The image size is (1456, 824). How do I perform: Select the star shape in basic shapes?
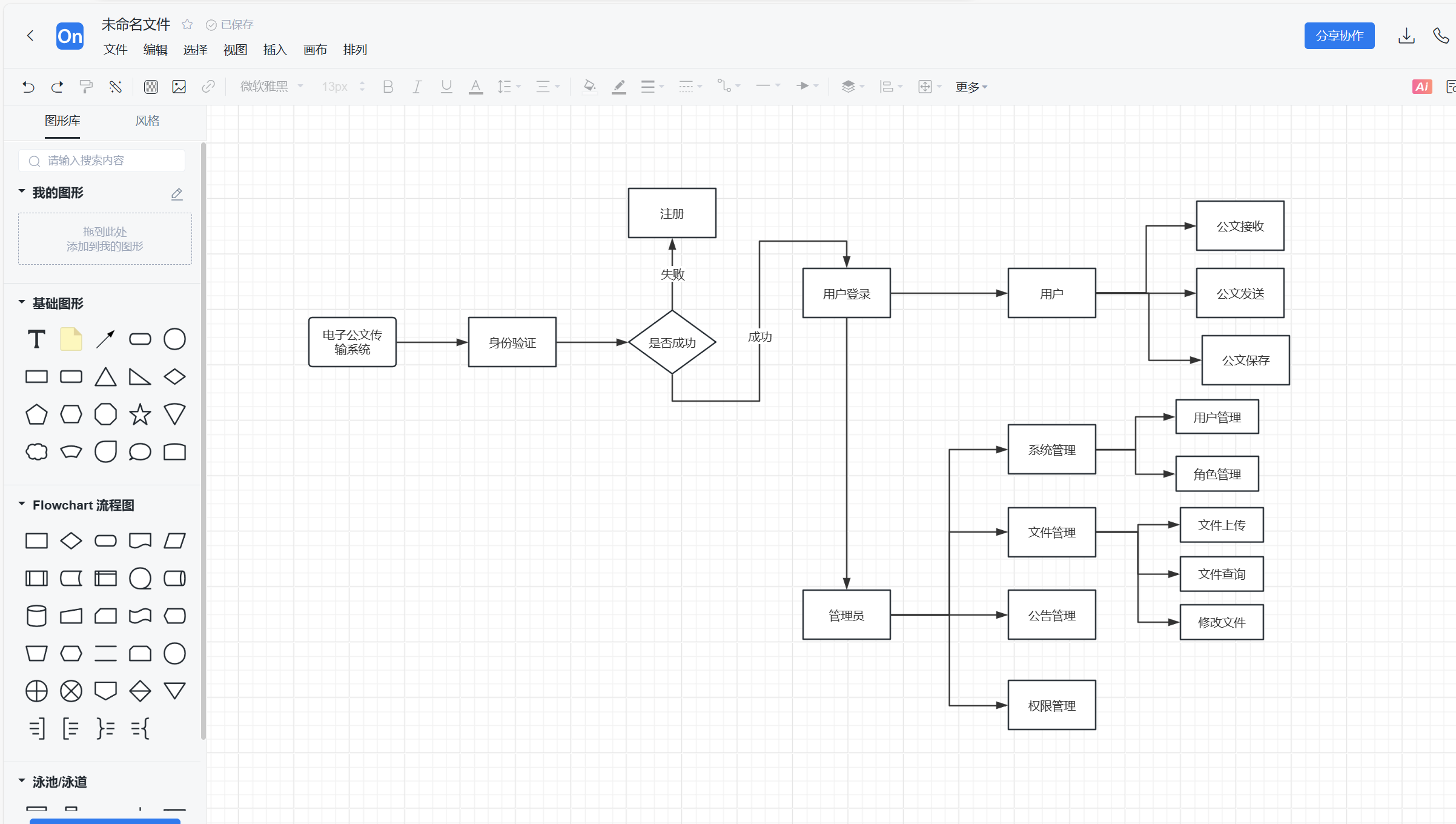click(140, 414)
